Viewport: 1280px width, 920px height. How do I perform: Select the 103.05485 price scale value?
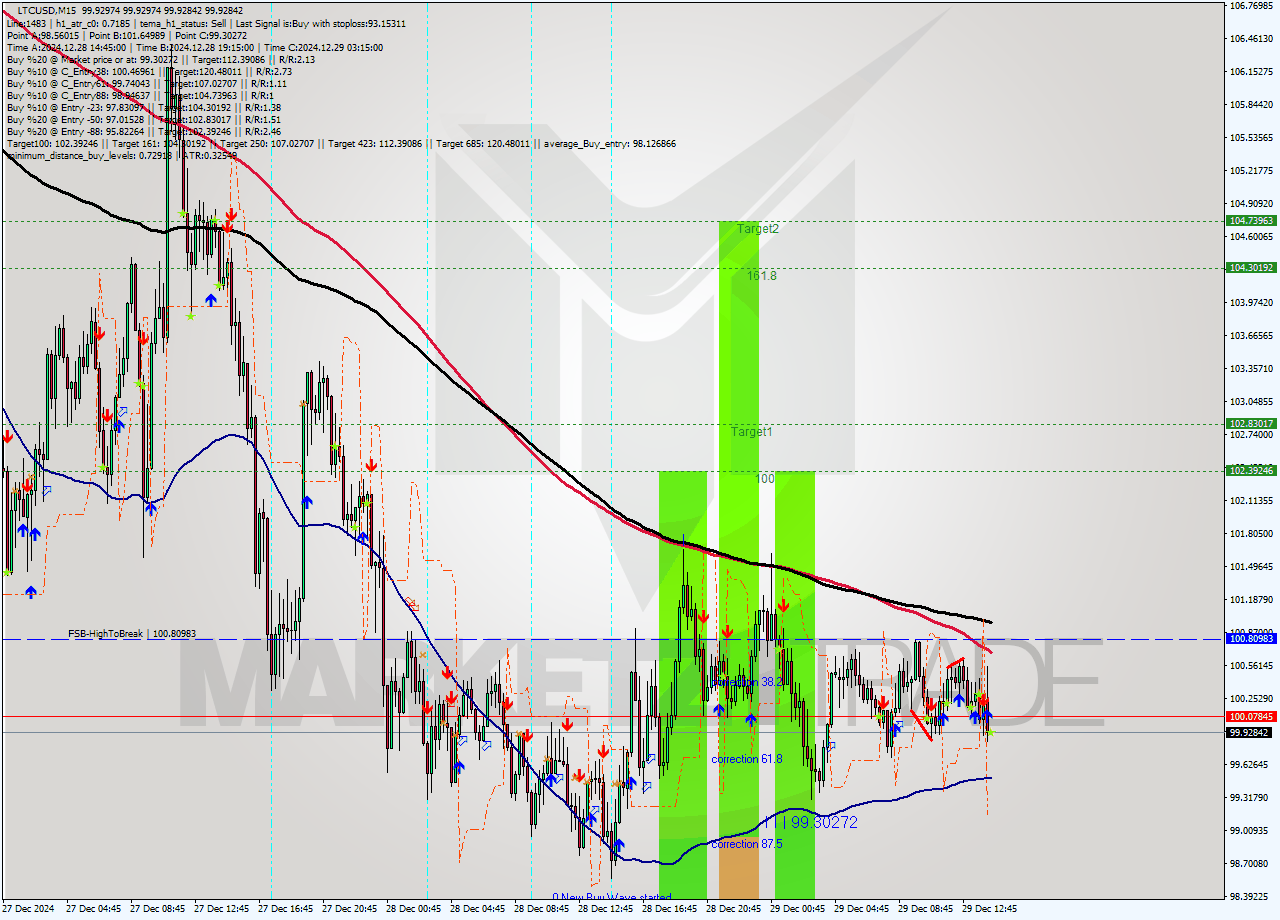pyautogui.click(x=1251, y=401)
